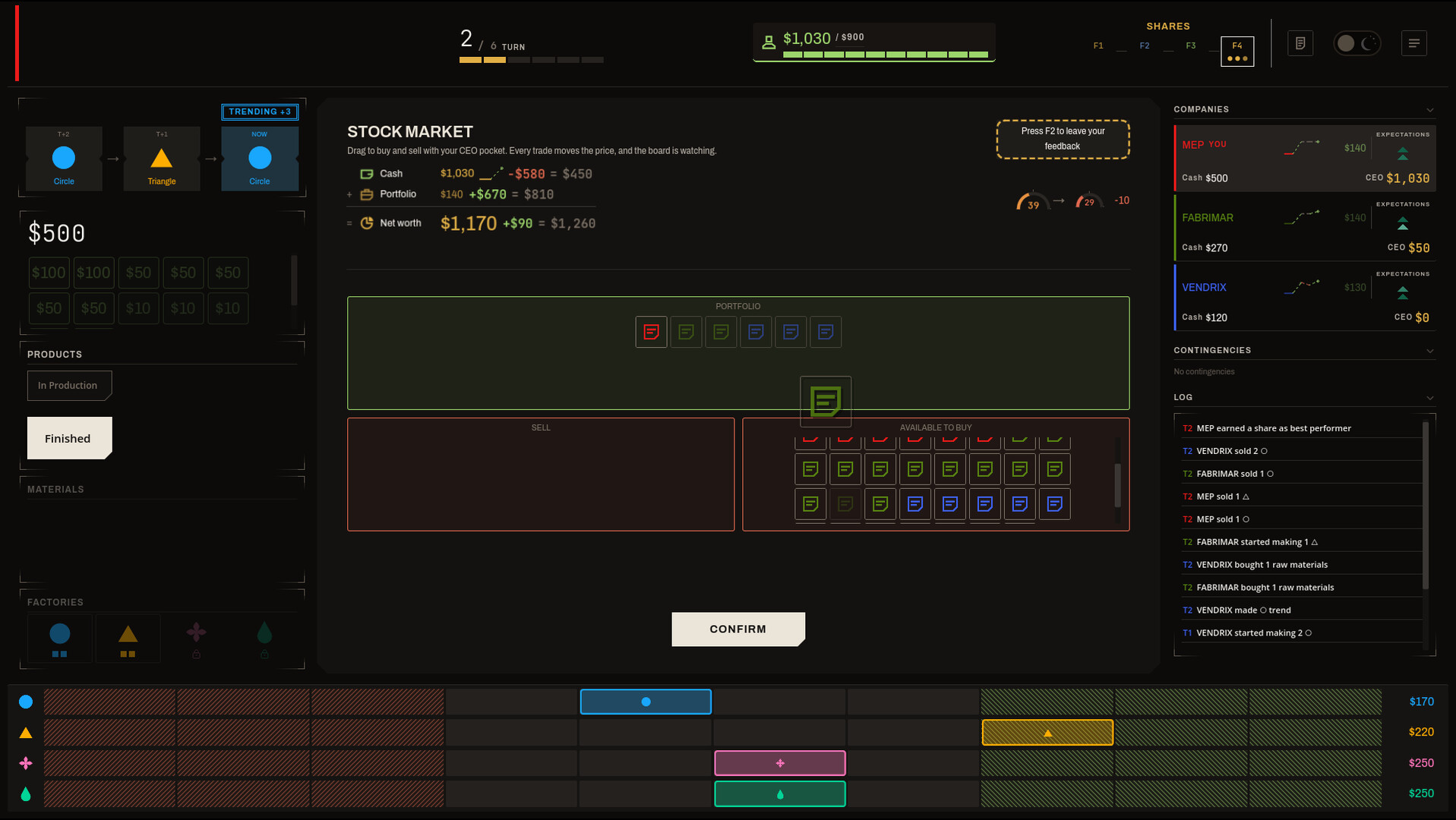Viewport: 1456px width, 820px height.
Task: Select the FABRIMAR company card
Action: coord(1305,228)
